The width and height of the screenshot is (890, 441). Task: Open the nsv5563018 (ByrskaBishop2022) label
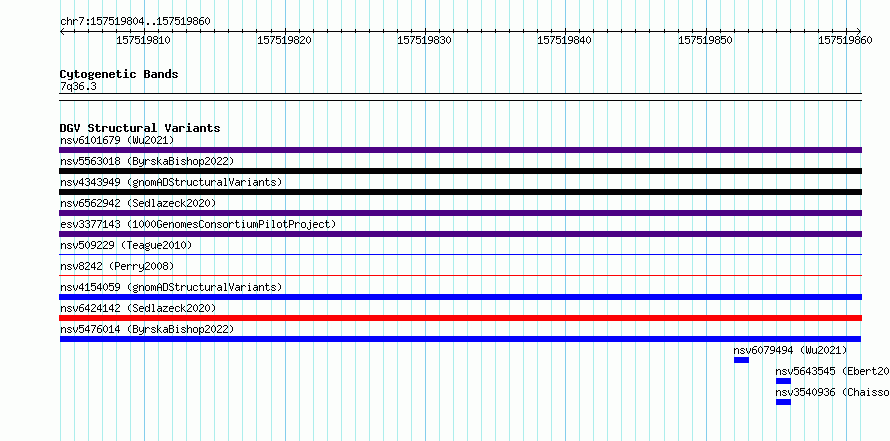tap(147, 161)
